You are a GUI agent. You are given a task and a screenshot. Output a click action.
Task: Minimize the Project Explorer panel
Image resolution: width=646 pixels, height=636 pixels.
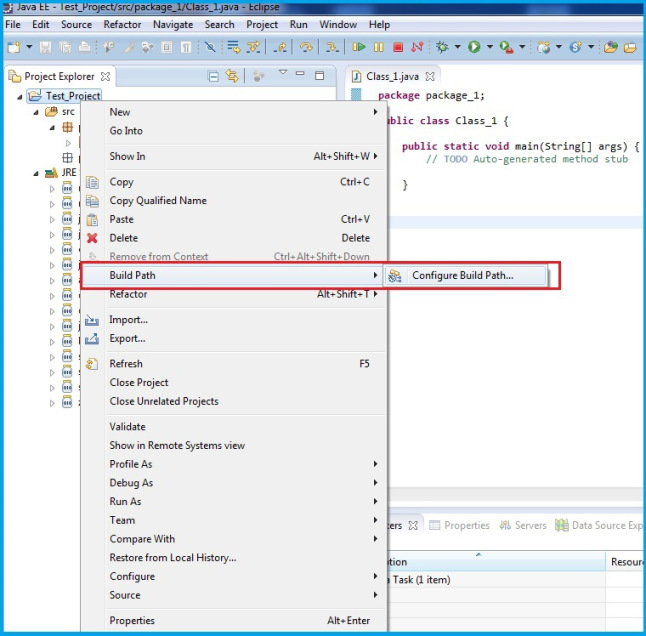(300, 73)
